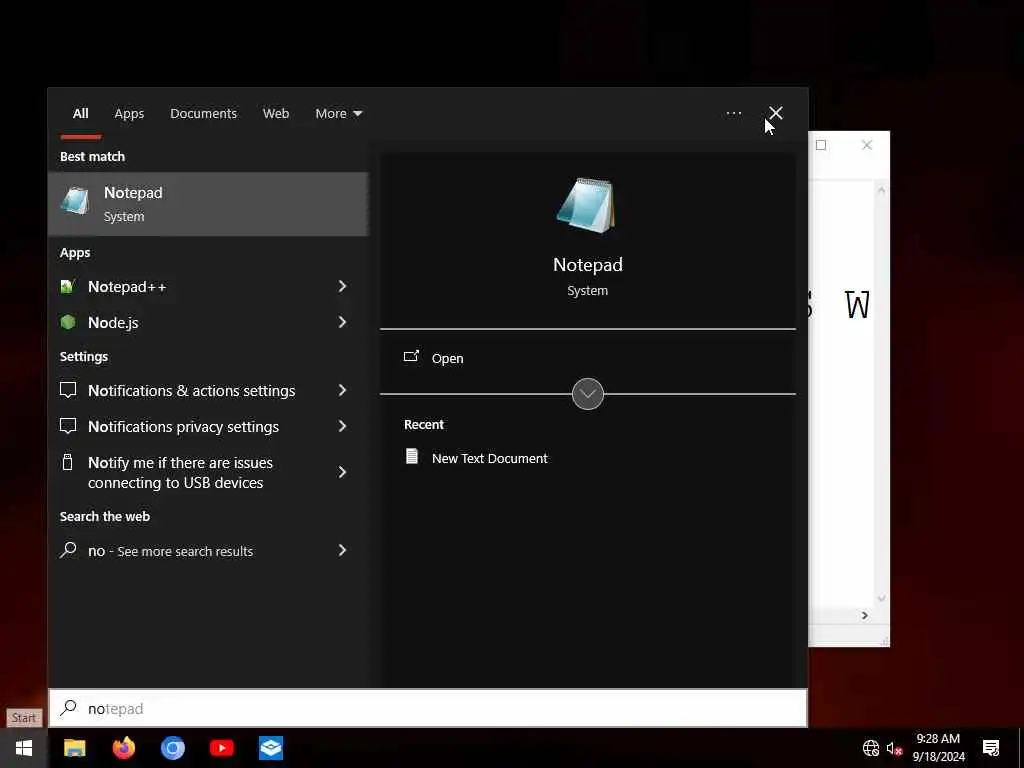Open the More filter dropdown

(338, 114)
